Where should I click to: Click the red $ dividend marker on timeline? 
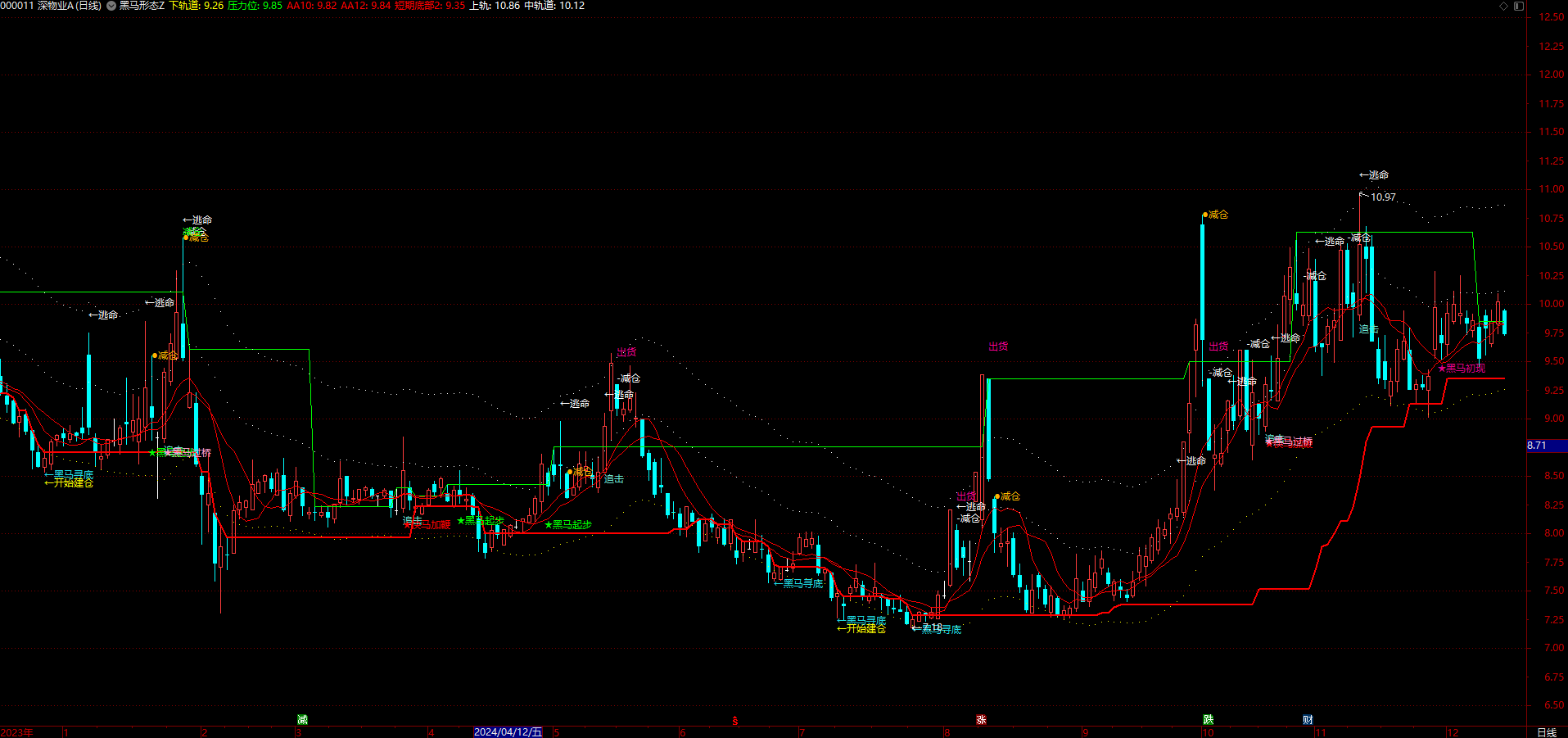pyautogui.click(x=734, y=721)
